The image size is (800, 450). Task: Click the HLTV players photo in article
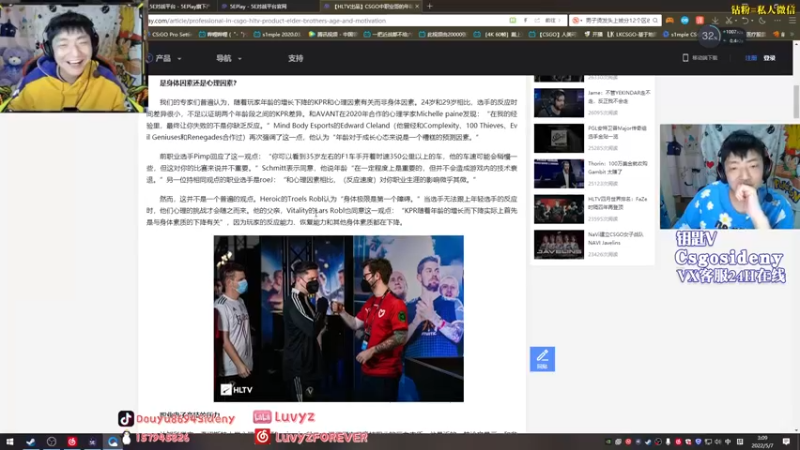(339, 318)
